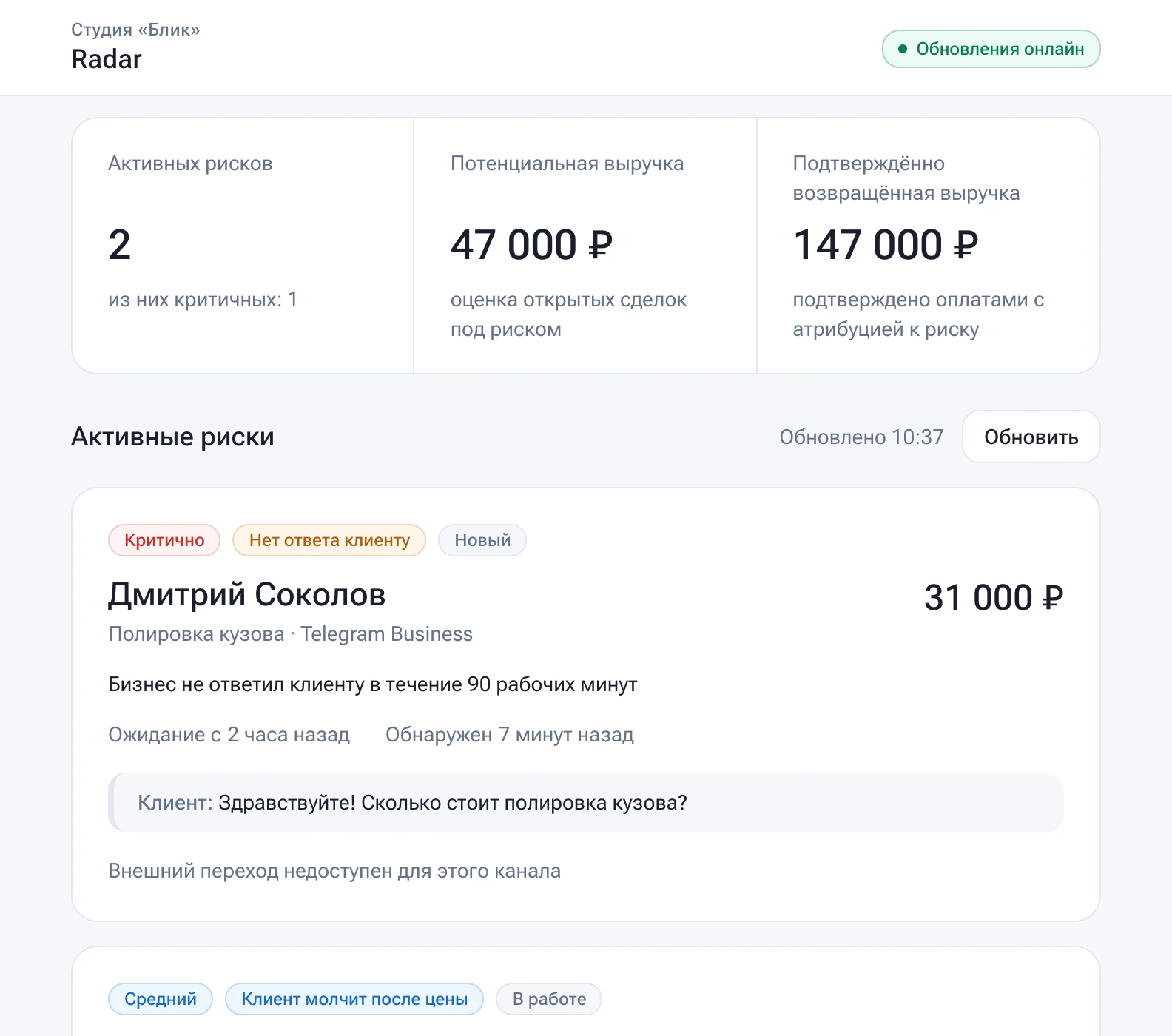Click the В работе status tag
The height and width of the screenshot is (1036, 1172).
(549, 999)
